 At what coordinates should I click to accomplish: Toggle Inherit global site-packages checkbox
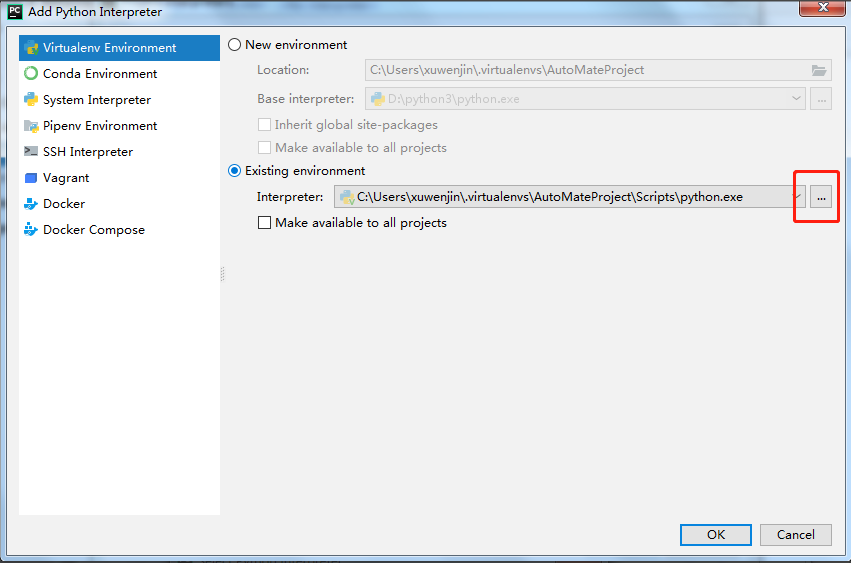point(264,125)
